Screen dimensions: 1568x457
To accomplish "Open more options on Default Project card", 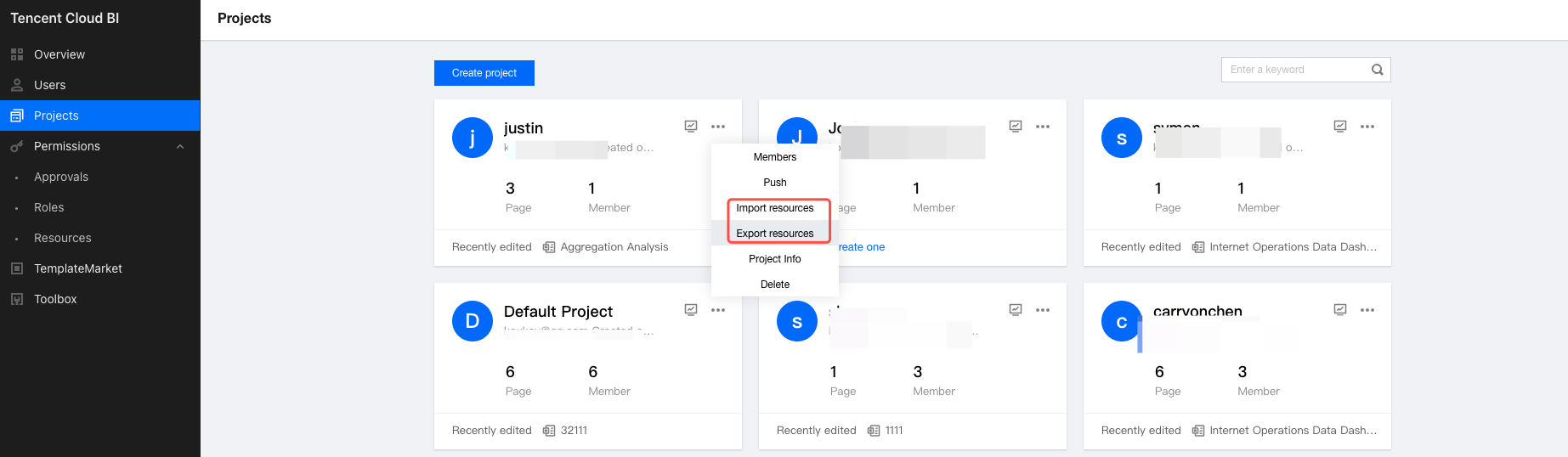I will point(718,310).
